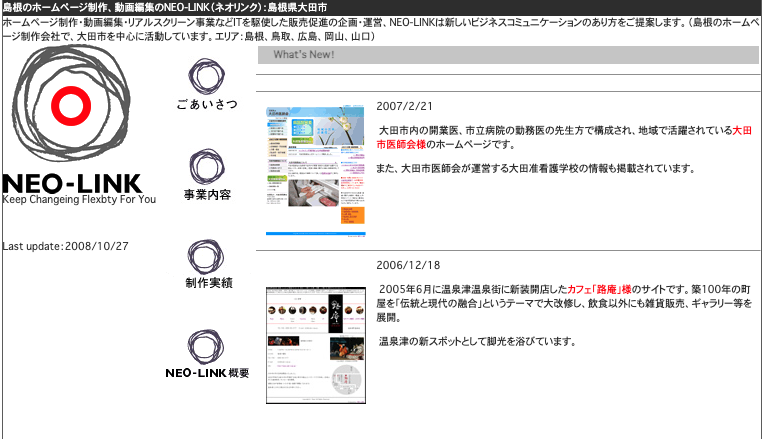Select the 事業内容 menu label
Image resolution: width=763 pixels, height=439 pixels.
click(207, 195)
